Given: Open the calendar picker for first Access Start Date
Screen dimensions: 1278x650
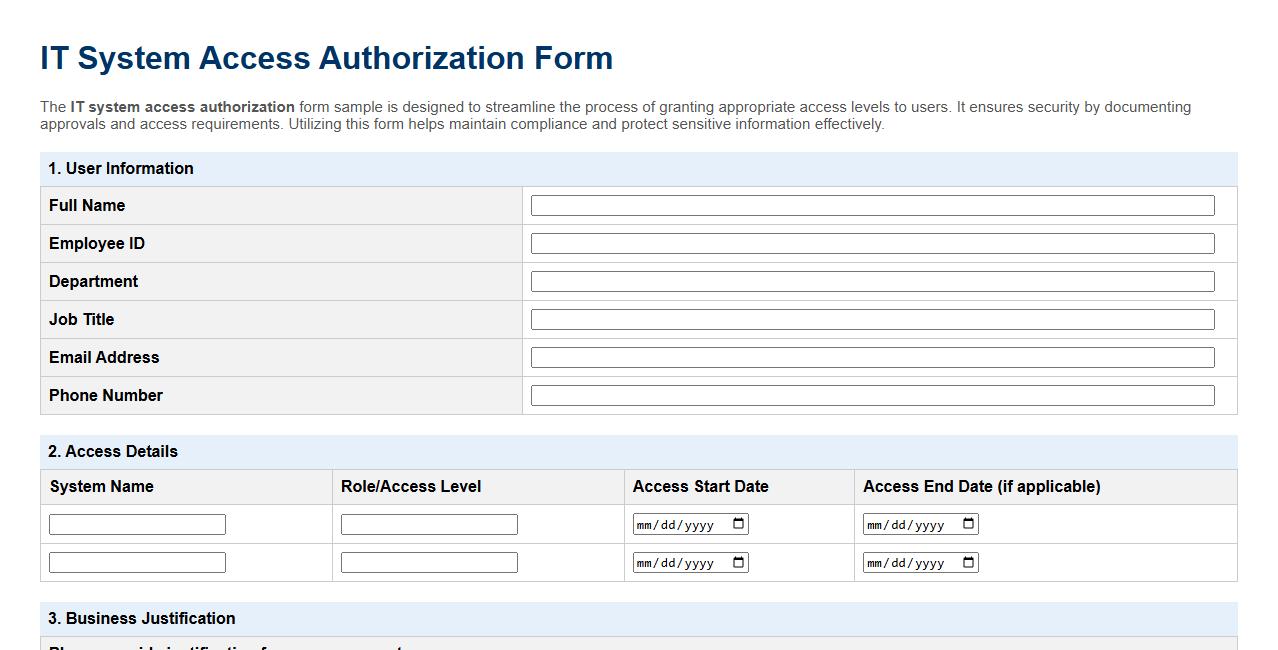Looking at the screenshot, I should [735, 523].
